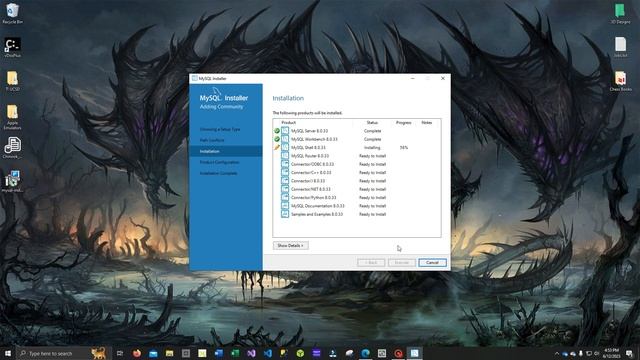Click the MySQL Documentation product icon
The image size is (640, 360).
click(285, 206)
